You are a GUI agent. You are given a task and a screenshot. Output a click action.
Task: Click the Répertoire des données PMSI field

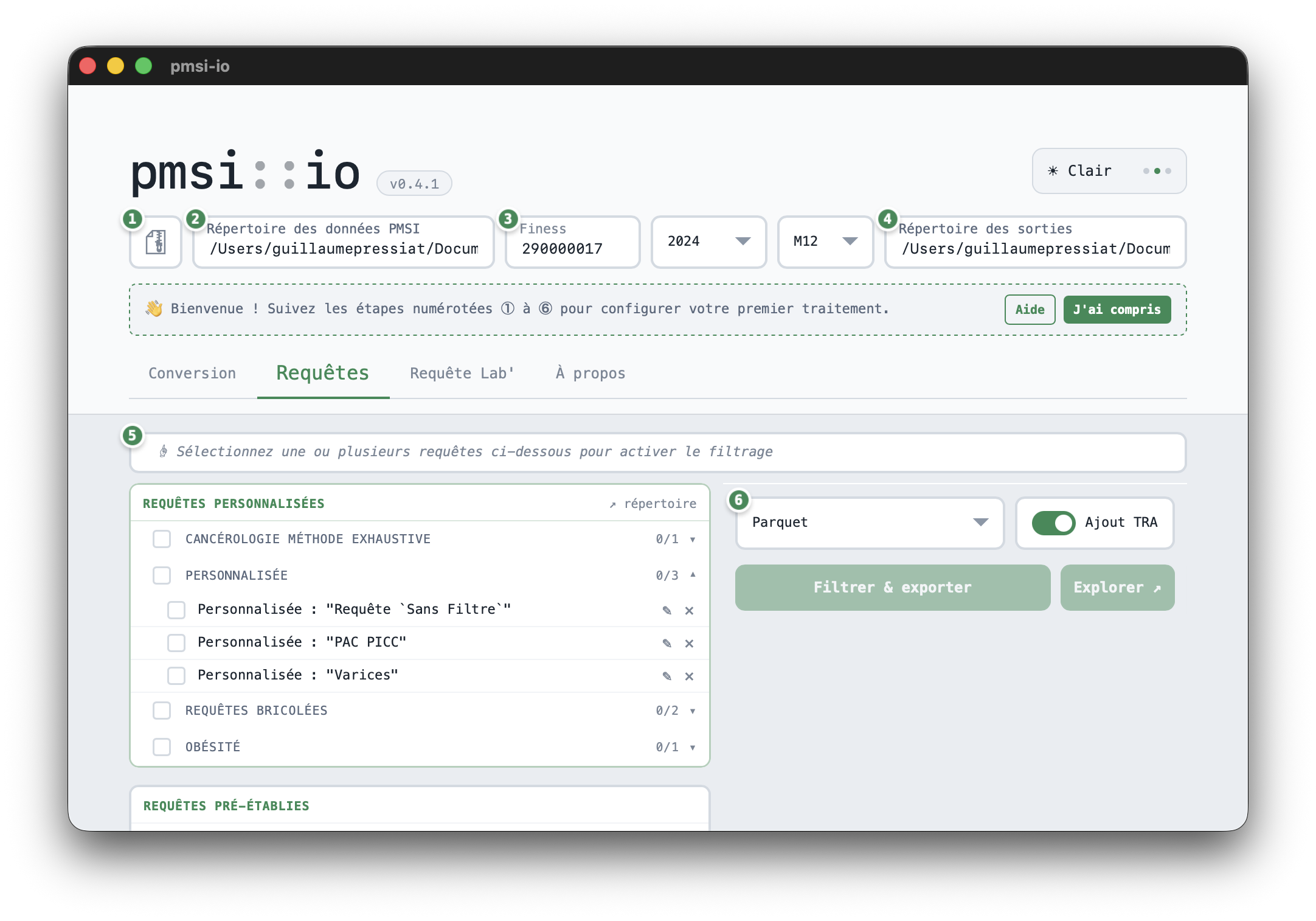344,242
